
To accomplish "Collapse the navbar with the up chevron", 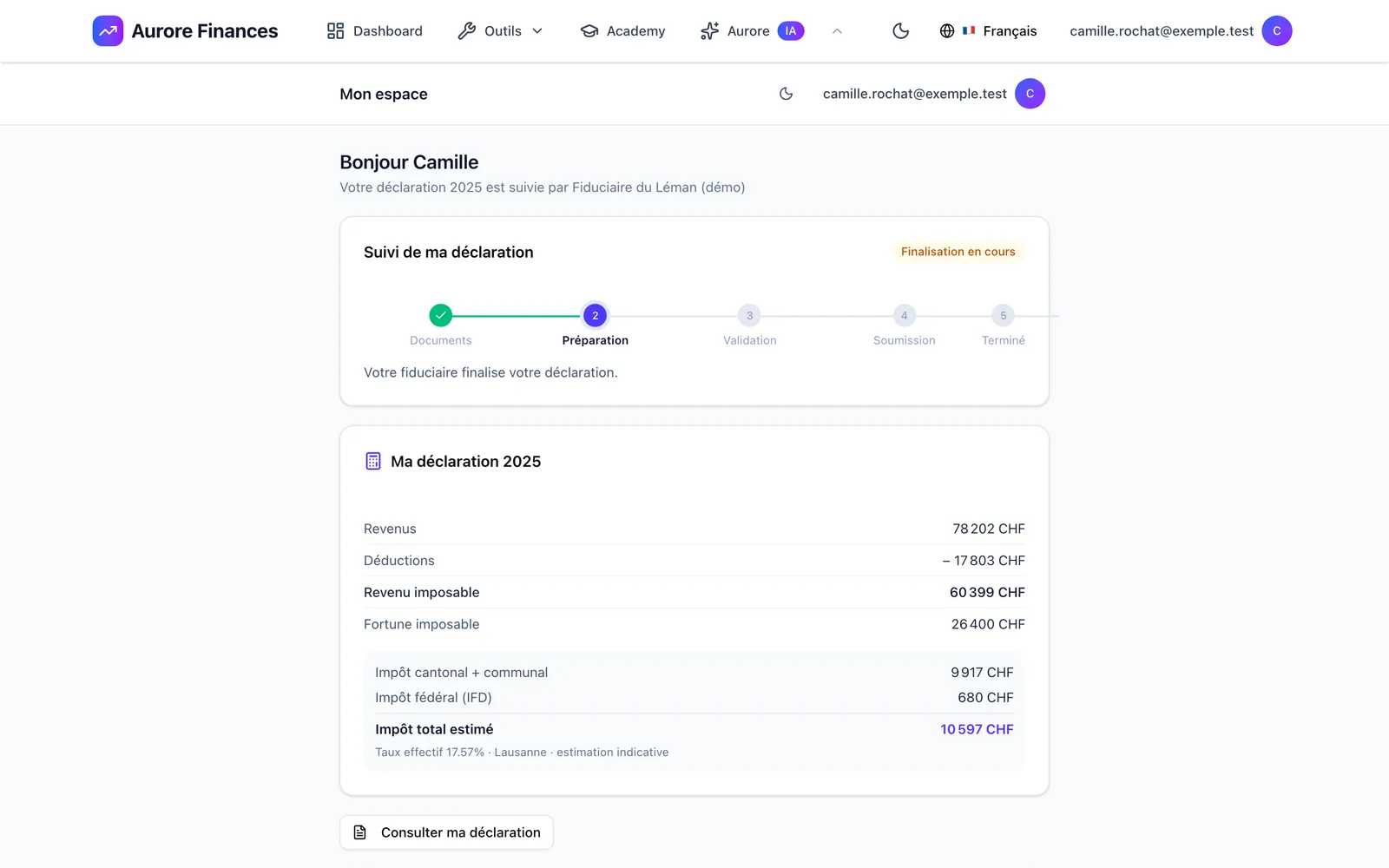I will tap(837, 31).
